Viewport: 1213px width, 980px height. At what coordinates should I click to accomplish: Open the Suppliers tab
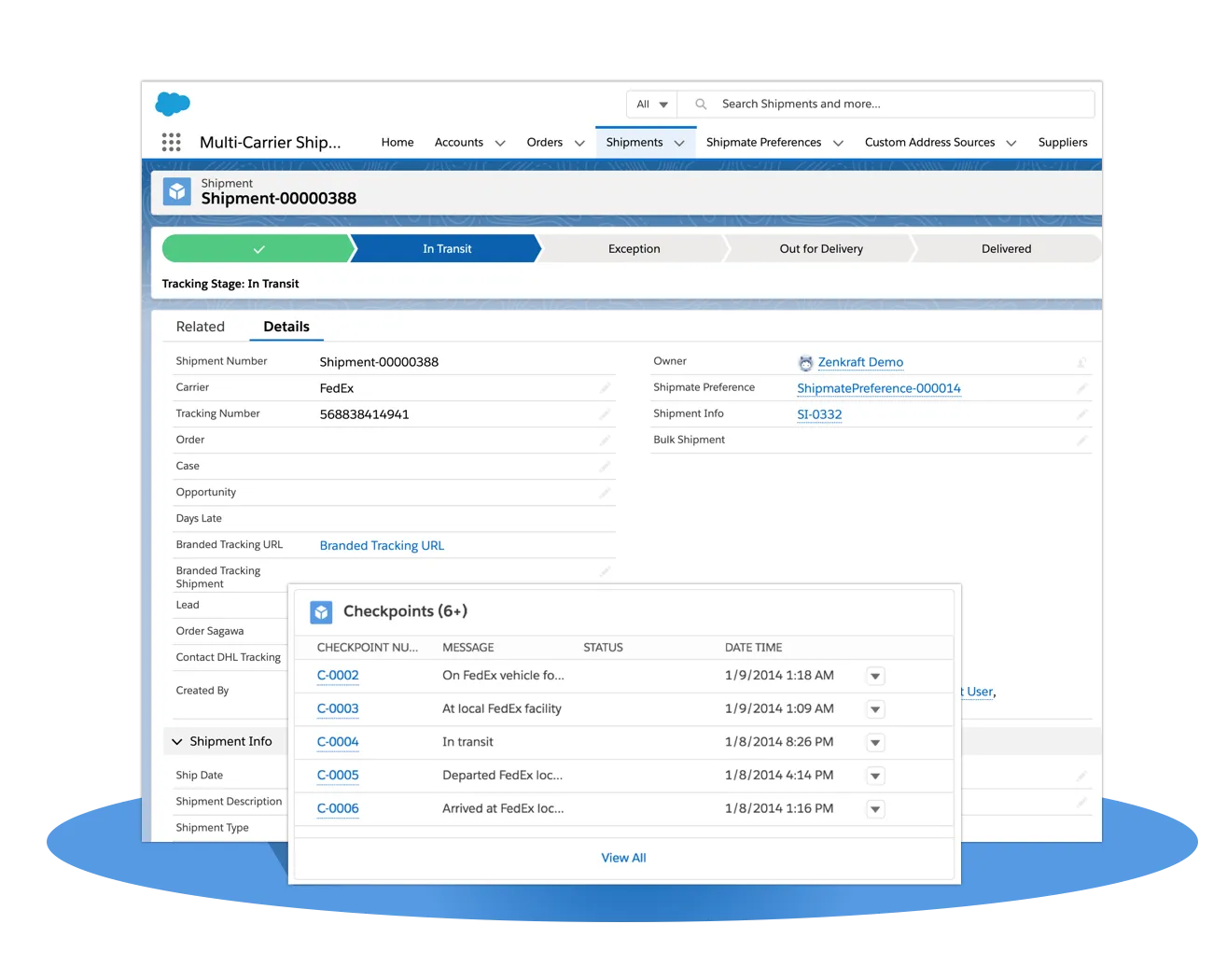click(1063, 142)
